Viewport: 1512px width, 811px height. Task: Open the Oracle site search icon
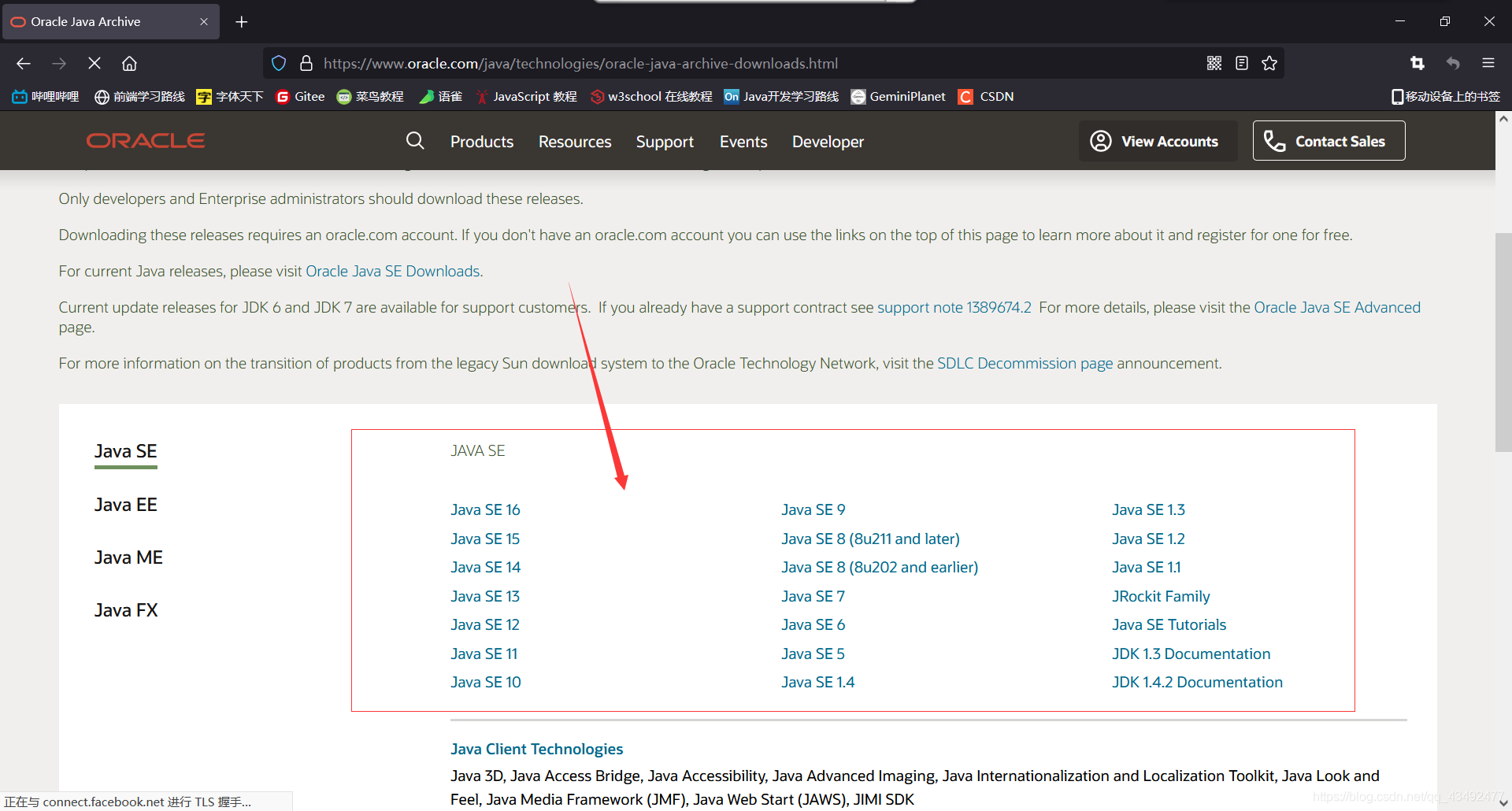(415, 141)
